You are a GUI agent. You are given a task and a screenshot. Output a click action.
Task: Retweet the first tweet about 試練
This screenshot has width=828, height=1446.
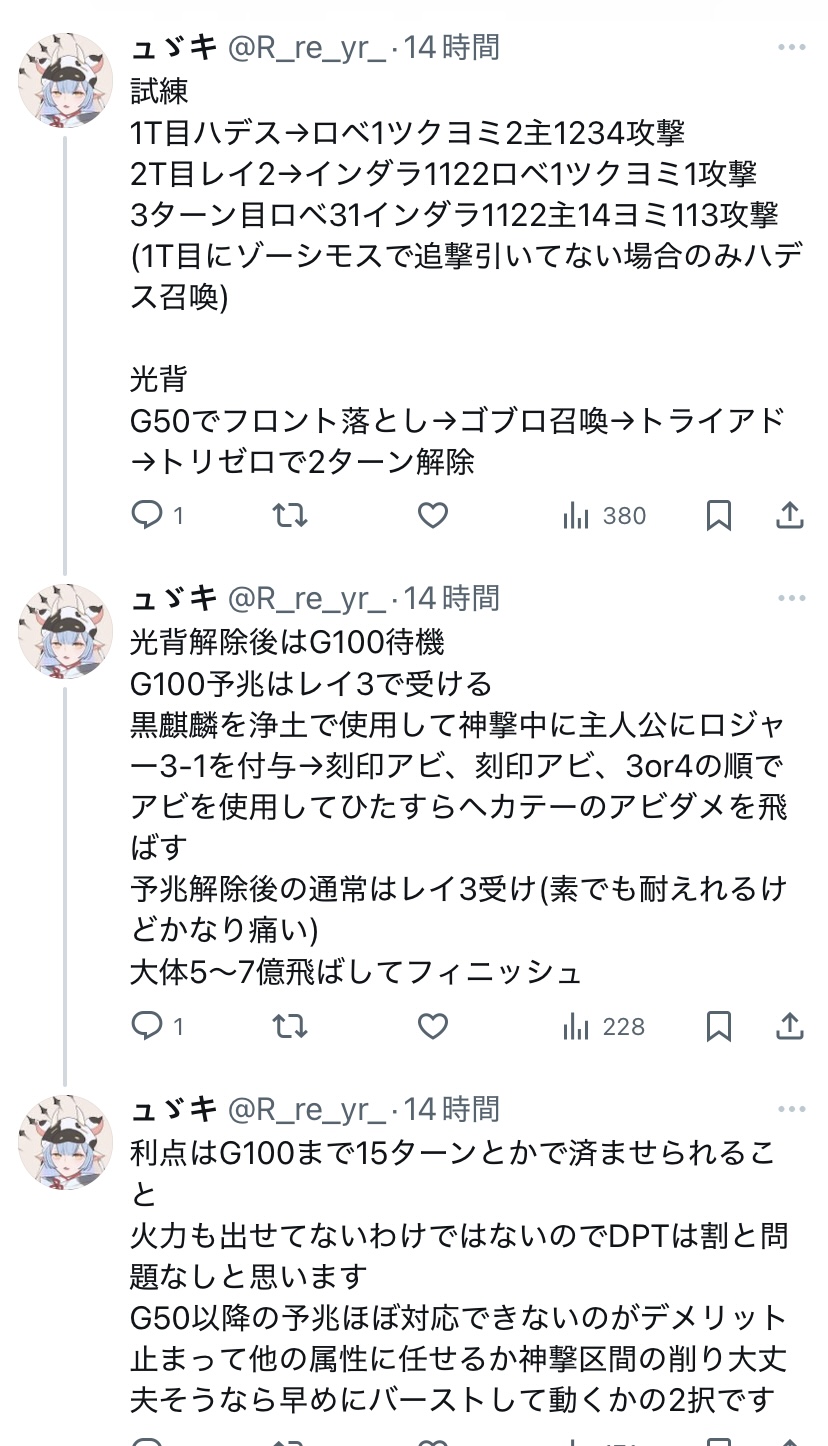(290, 515)
